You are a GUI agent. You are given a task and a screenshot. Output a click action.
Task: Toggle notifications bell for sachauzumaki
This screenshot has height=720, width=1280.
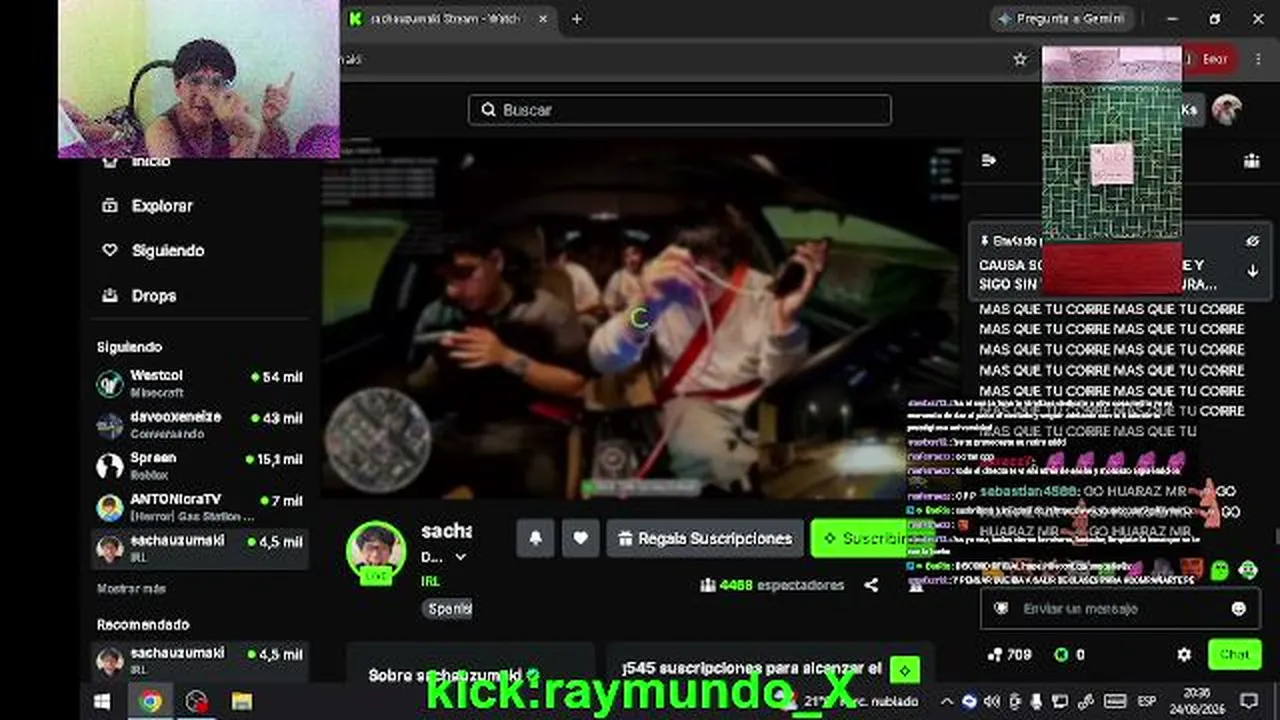click(536, 538)
